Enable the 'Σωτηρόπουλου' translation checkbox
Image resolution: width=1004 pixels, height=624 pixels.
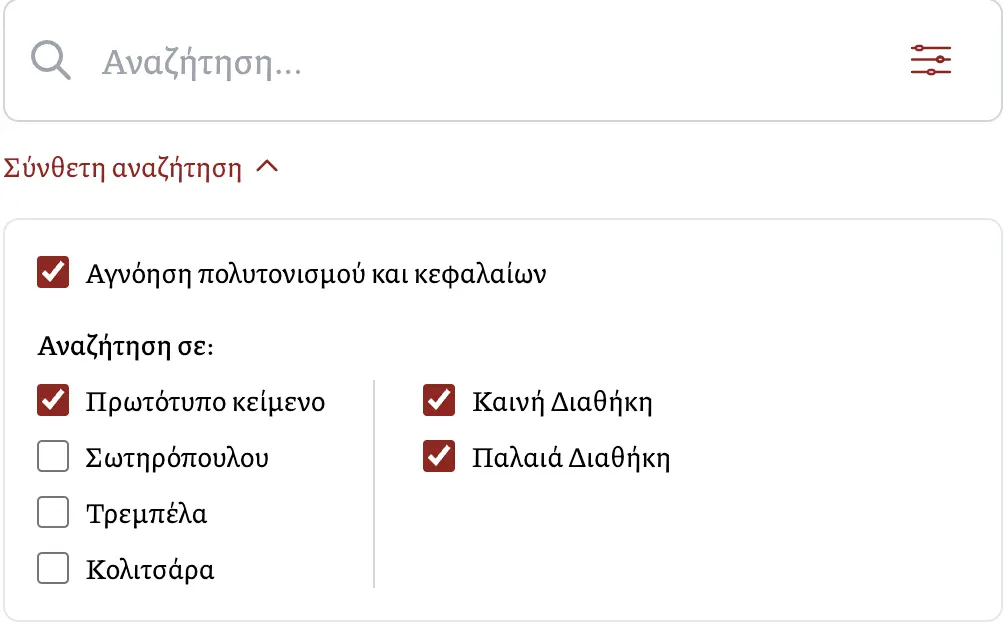pyautogui.click(x=53, y=457)
